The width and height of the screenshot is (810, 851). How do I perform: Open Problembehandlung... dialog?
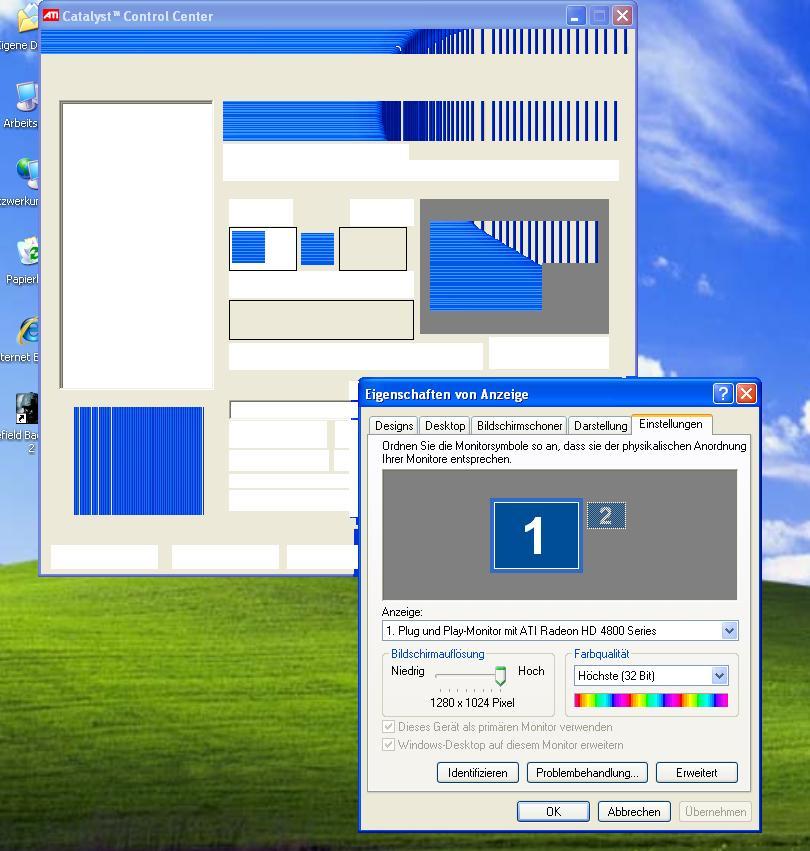(587, 772)
